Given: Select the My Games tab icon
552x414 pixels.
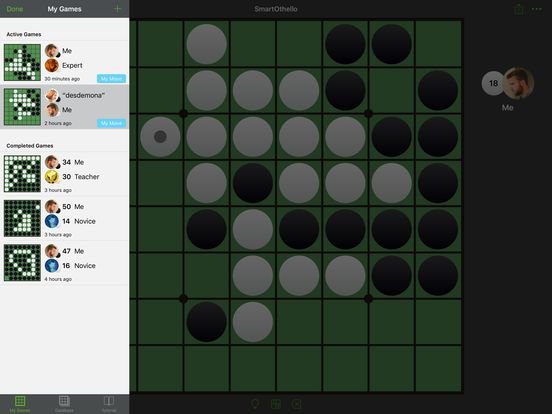Looking at the screenshot, I should click(20, 404).
